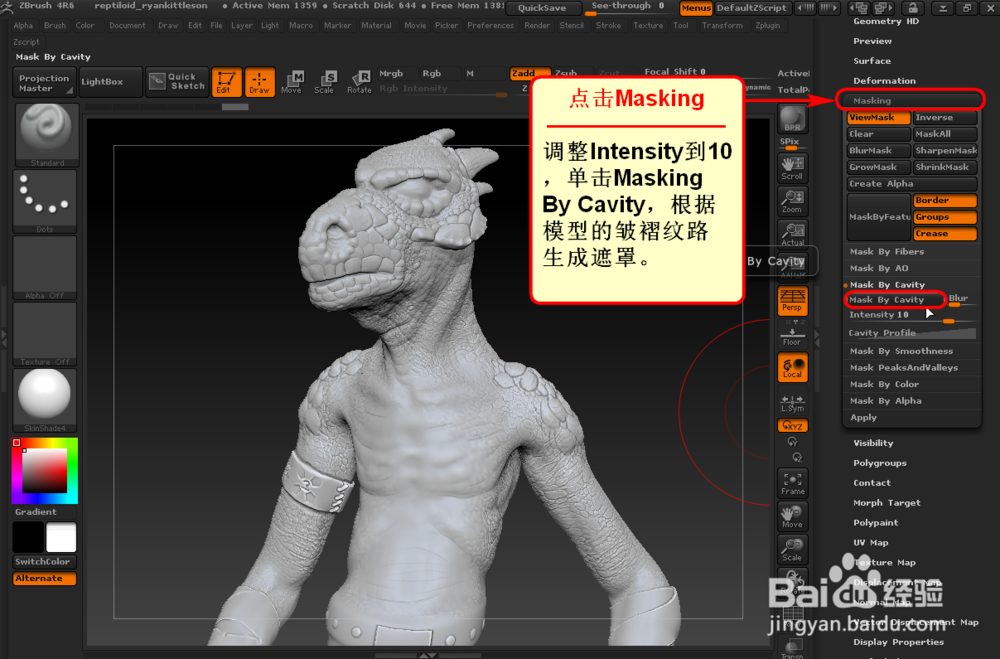
Task: Toggle the Persp perspective icon
Action: point(793,300)
